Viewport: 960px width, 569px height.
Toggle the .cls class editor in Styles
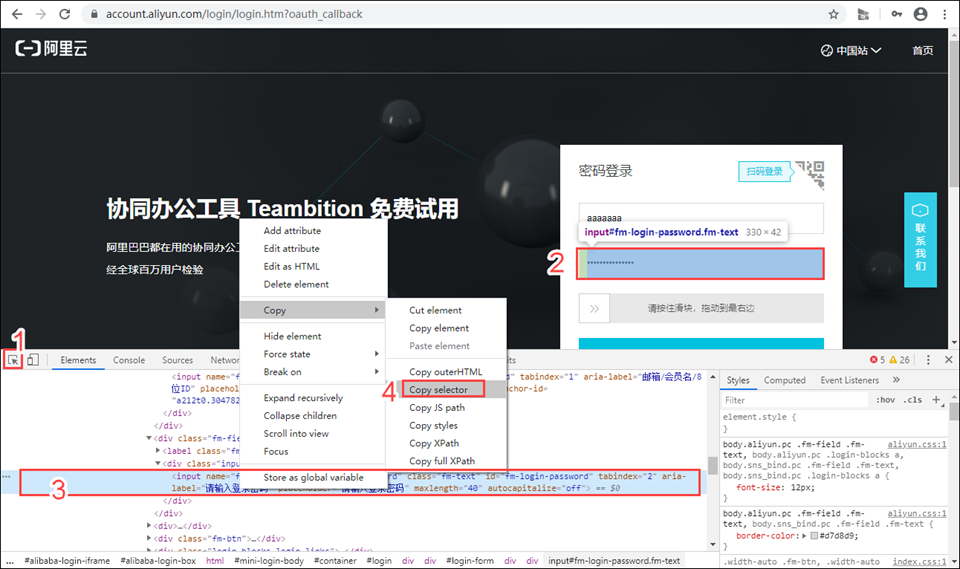pyautogui.click(x=912, y=400)
